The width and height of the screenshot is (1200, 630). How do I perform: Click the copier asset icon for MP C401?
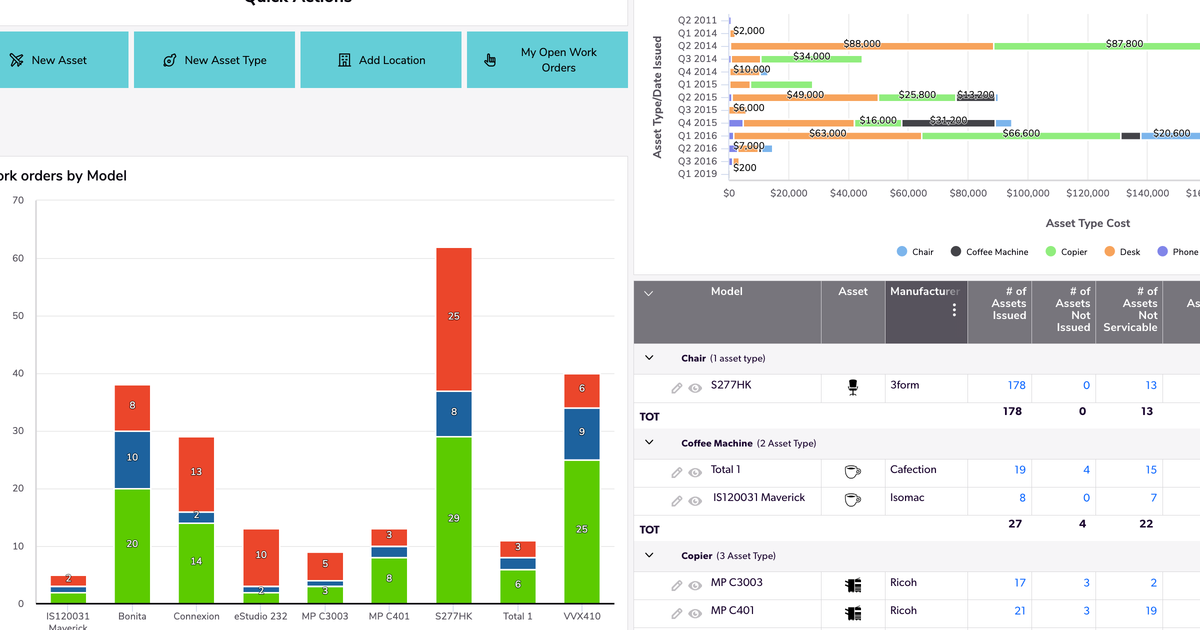coord(853,613)
